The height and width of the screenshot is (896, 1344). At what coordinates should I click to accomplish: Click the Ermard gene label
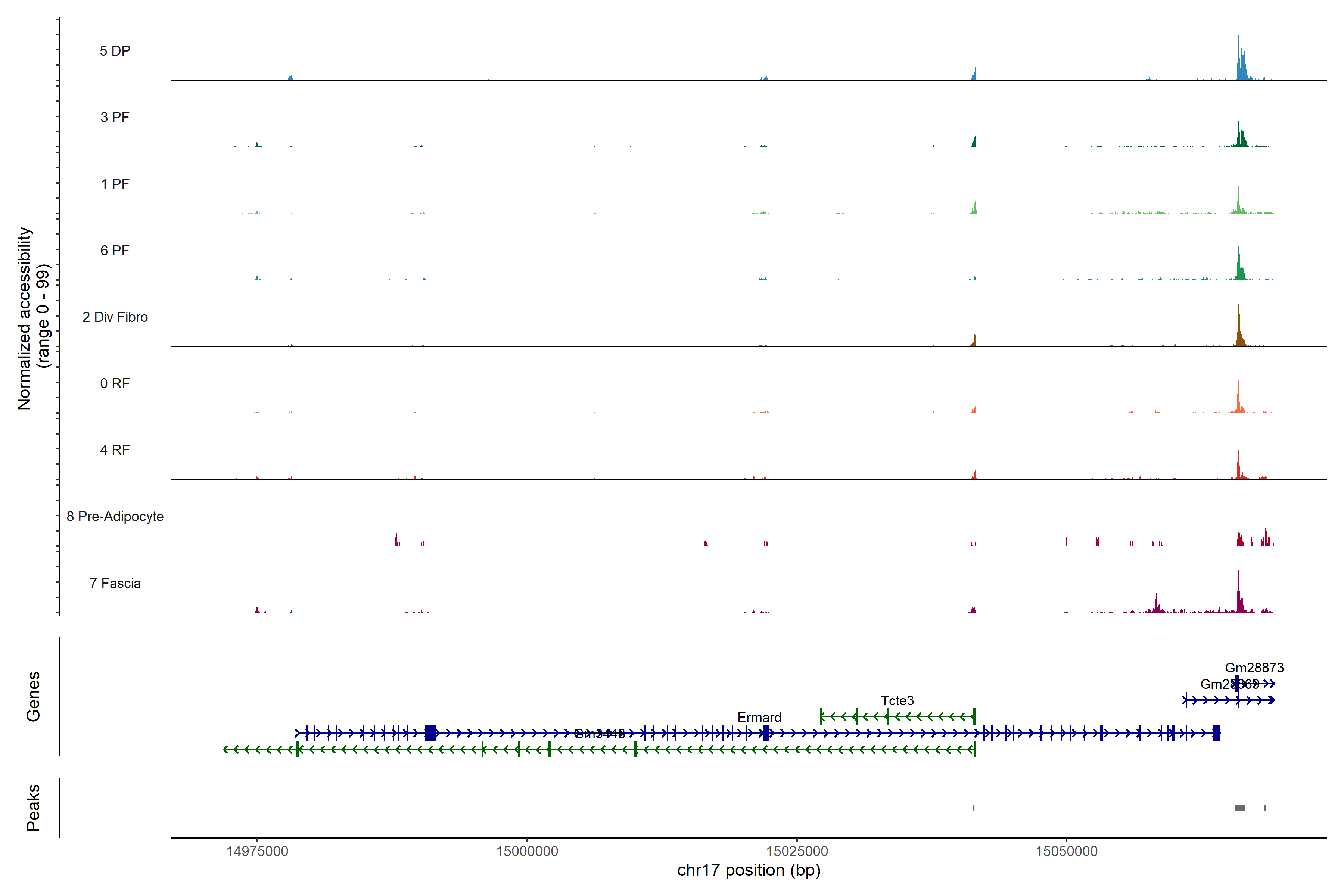coord(759,717)
